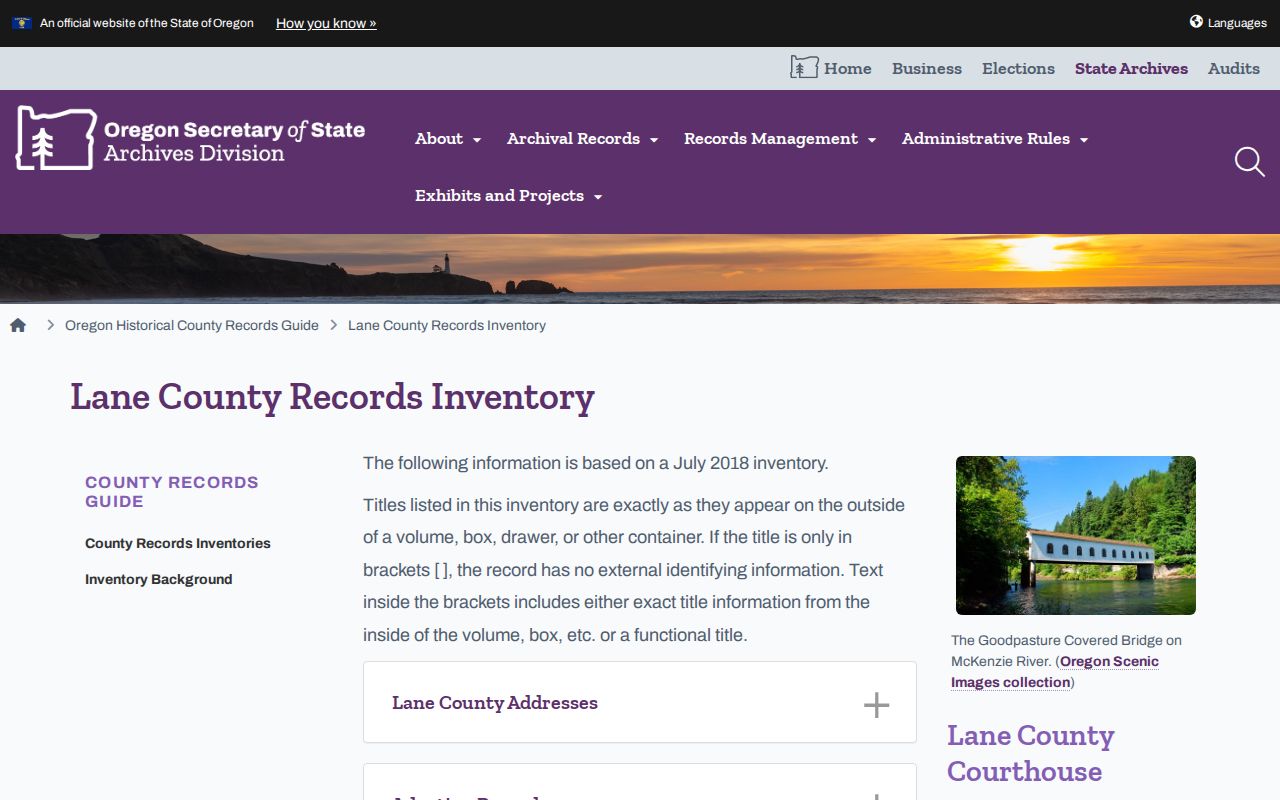This screenshot has width=1280, height=800.
Task: Click the Oregon flag icon in top bar
Action: [21, 23]
